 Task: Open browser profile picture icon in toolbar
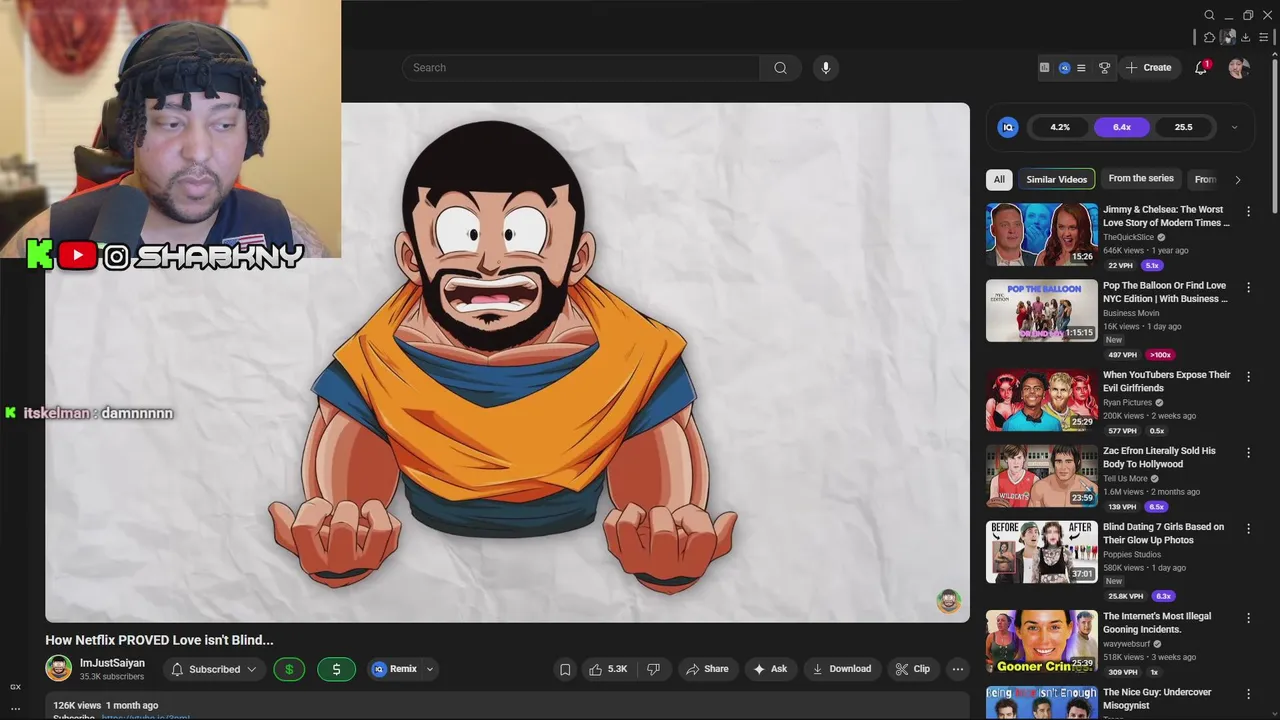pos(1227,37)
